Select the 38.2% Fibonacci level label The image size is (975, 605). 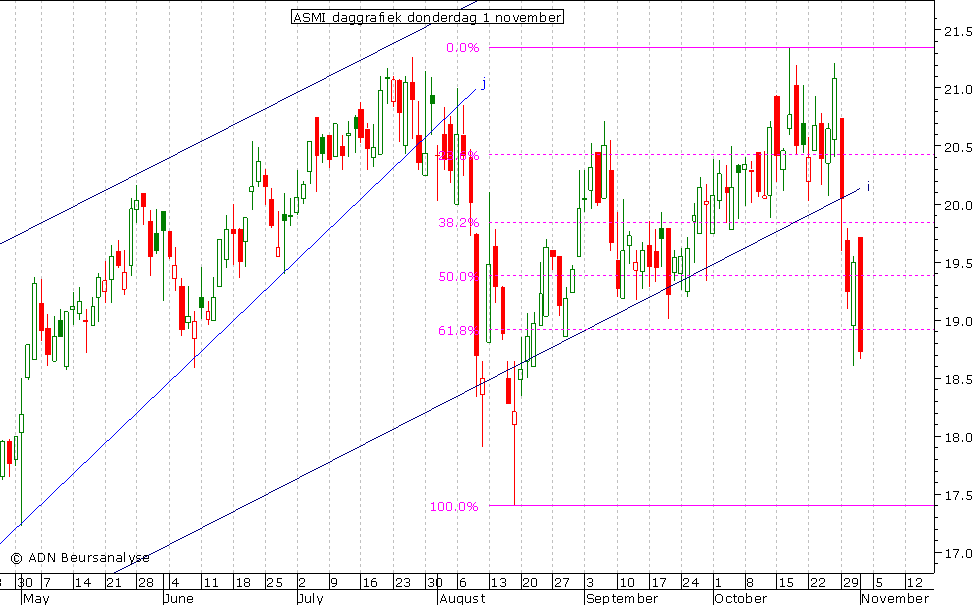coord(458,223)
